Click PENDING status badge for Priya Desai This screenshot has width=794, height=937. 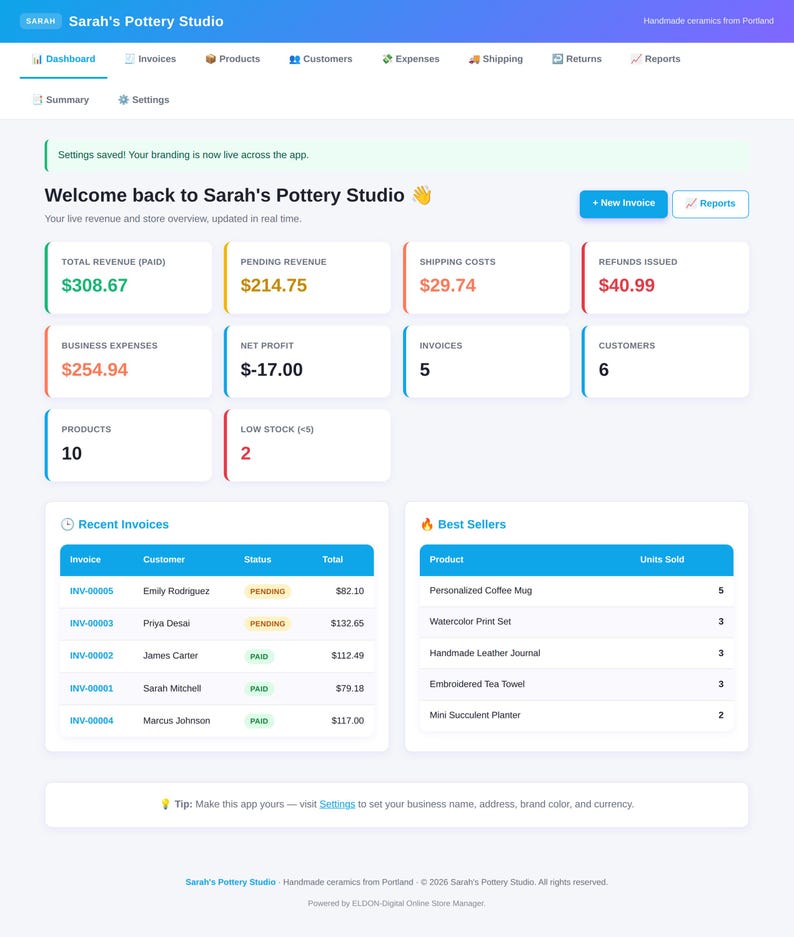(267, 624)
